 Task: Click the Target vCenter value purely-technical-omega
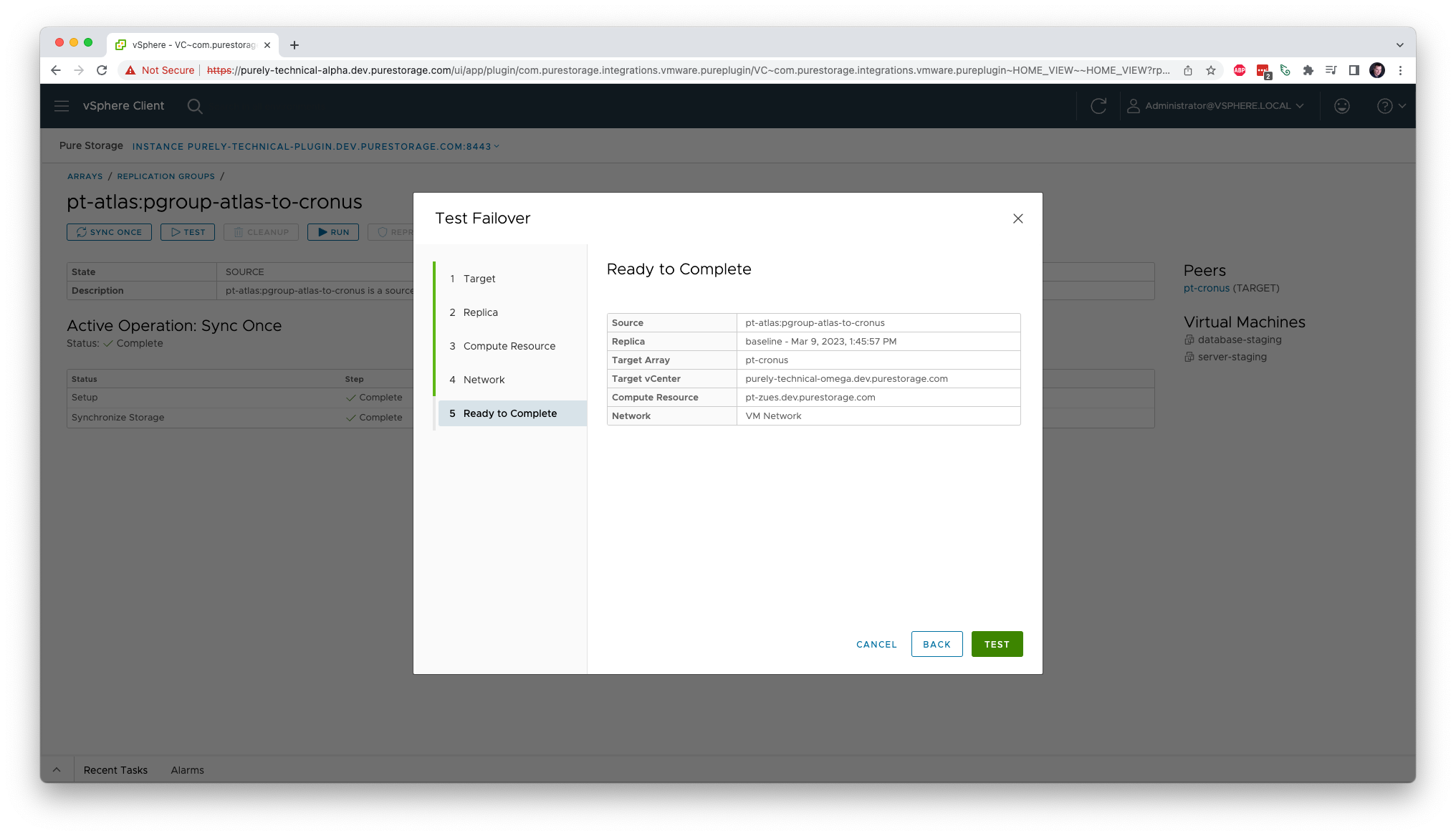(846, 379)
